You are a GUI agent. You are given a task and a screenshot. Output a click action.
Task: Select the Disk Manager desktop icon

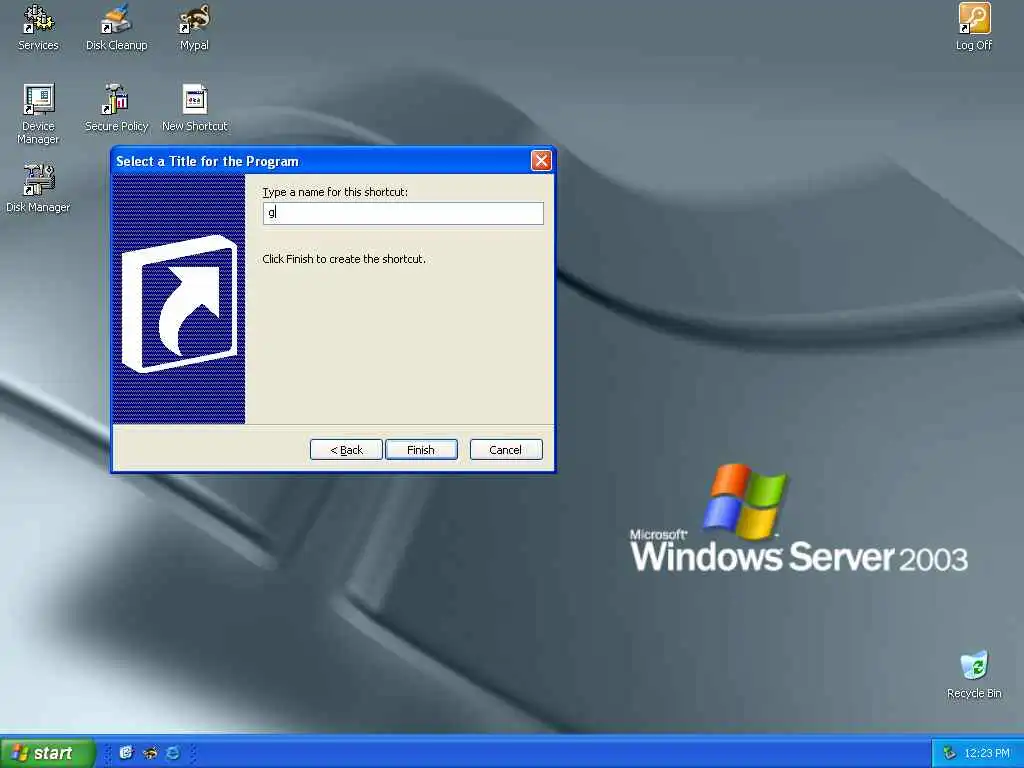(38, 189)
